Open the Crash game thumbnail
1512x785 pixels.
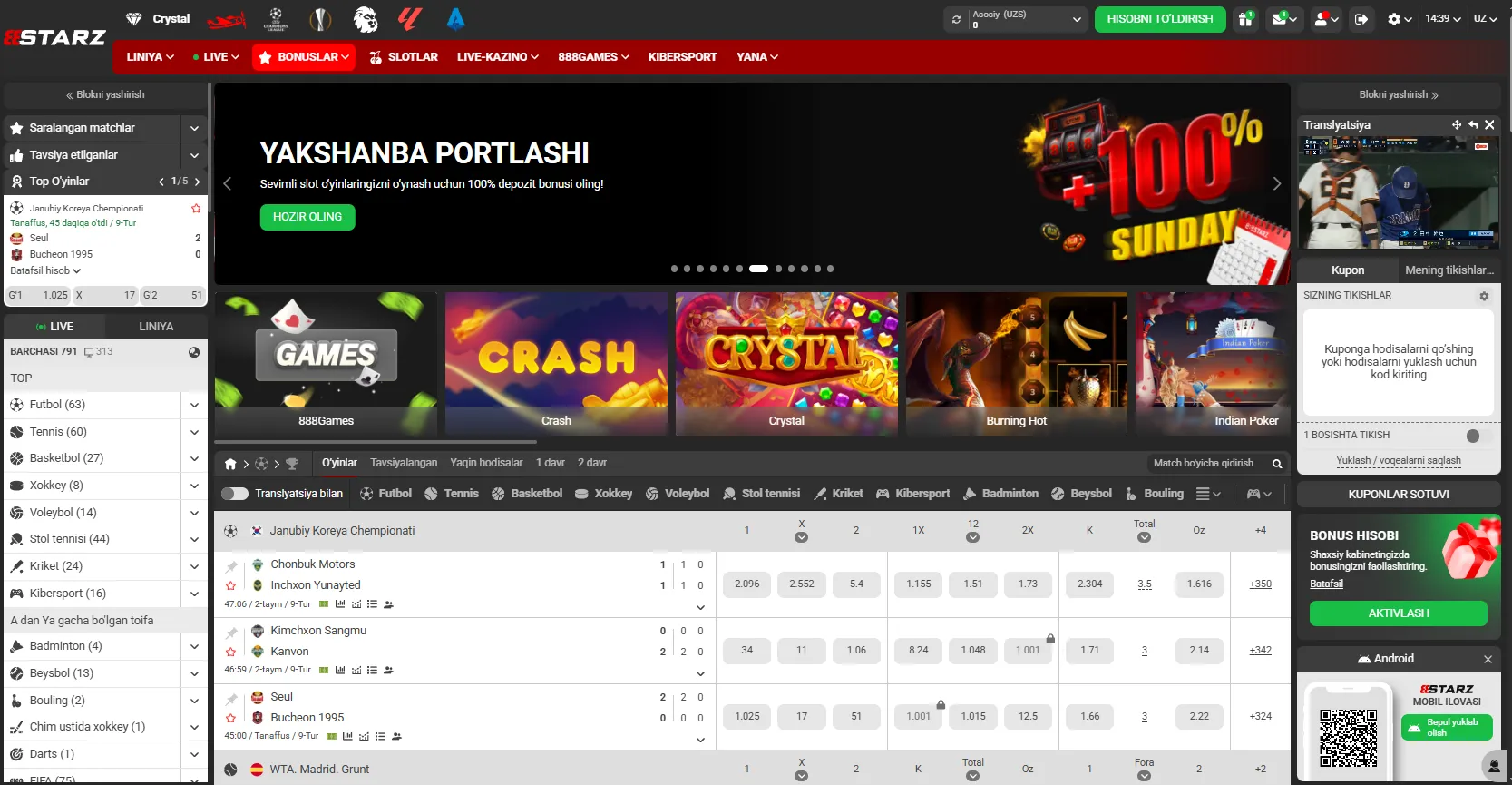pyautogui.click(x=556, y=364)
